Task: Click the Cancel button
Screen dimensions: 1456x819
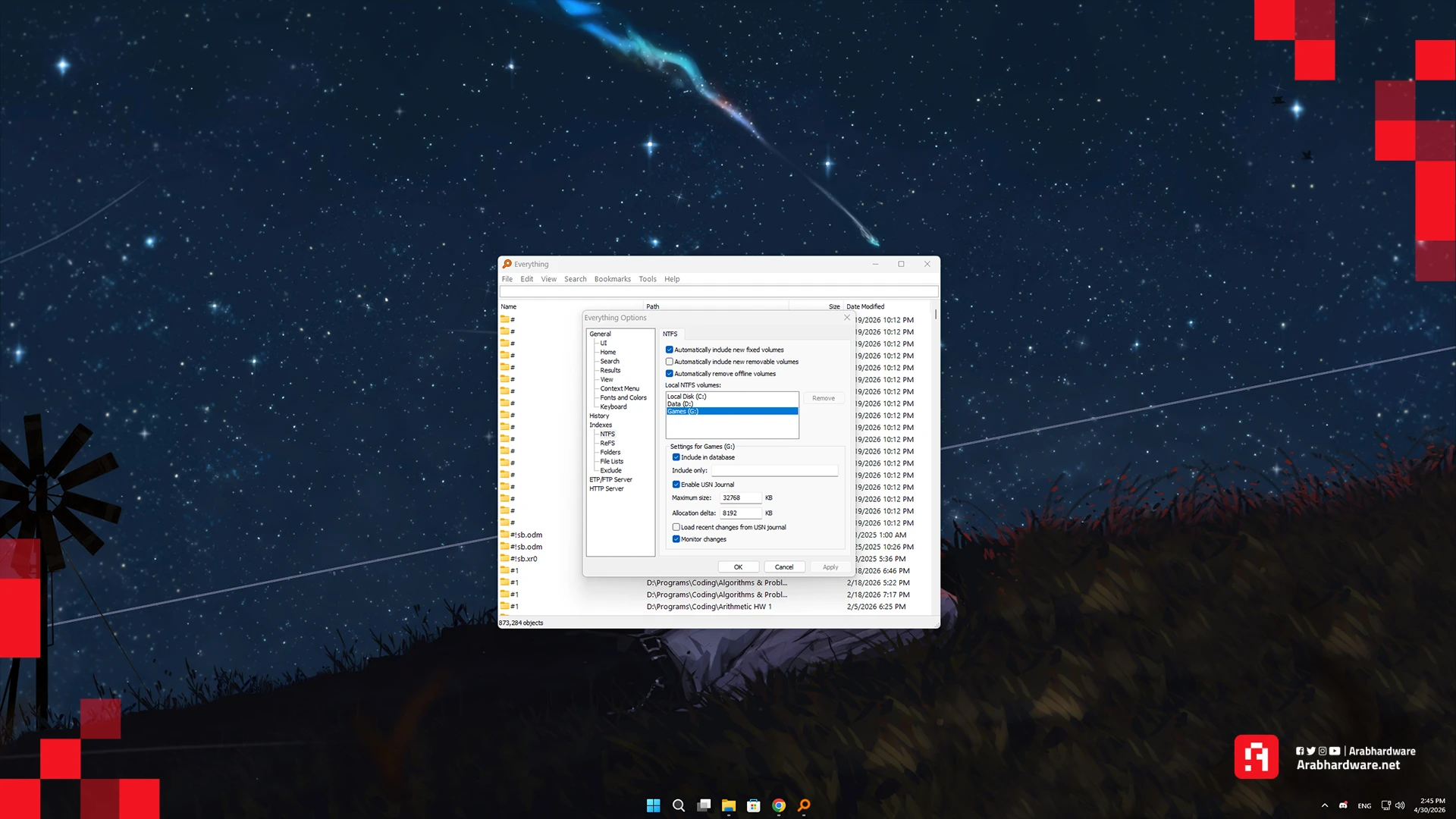Action: (x=784, y=567)
